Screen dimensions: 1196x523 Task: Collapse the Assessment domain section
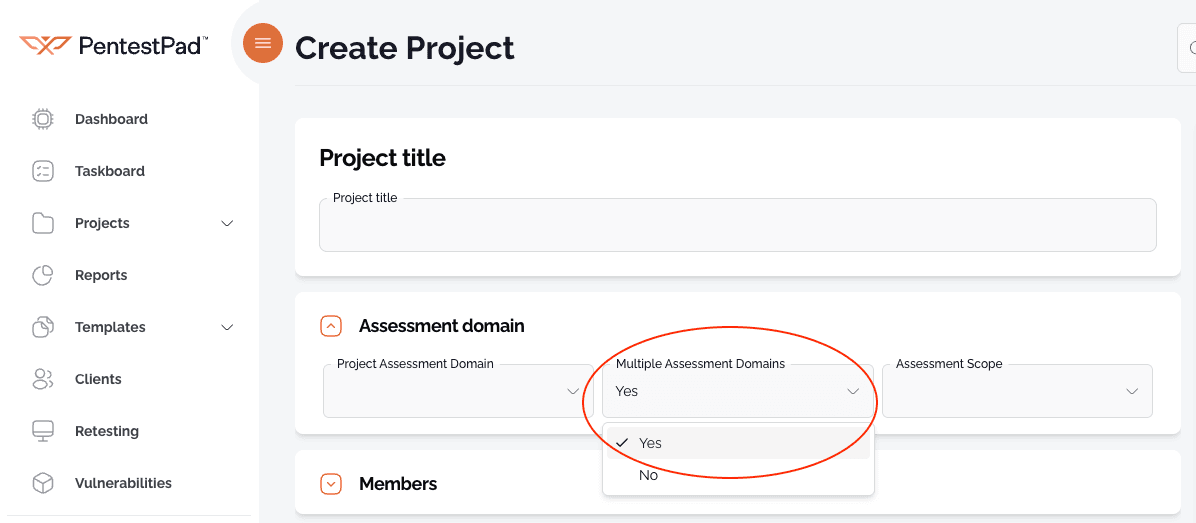pyautogui.click(x=330, y=326)
